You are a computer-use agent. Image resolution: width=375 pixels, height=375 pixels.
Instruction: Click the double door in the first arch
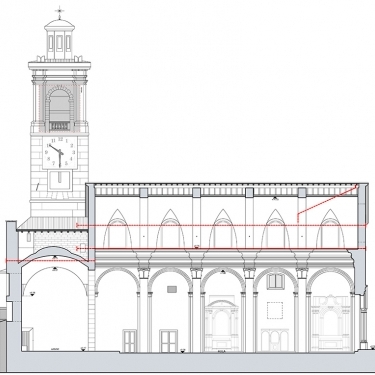point(129,341)
